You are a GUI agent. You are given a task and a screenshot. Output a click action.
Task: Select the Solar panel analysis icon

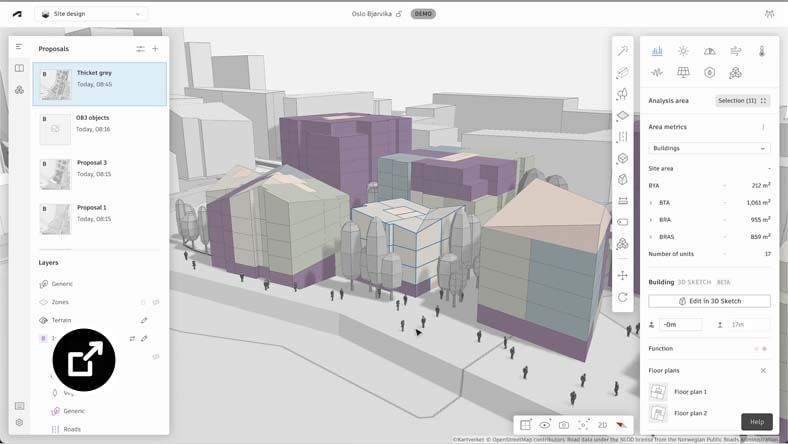[683, 73]
